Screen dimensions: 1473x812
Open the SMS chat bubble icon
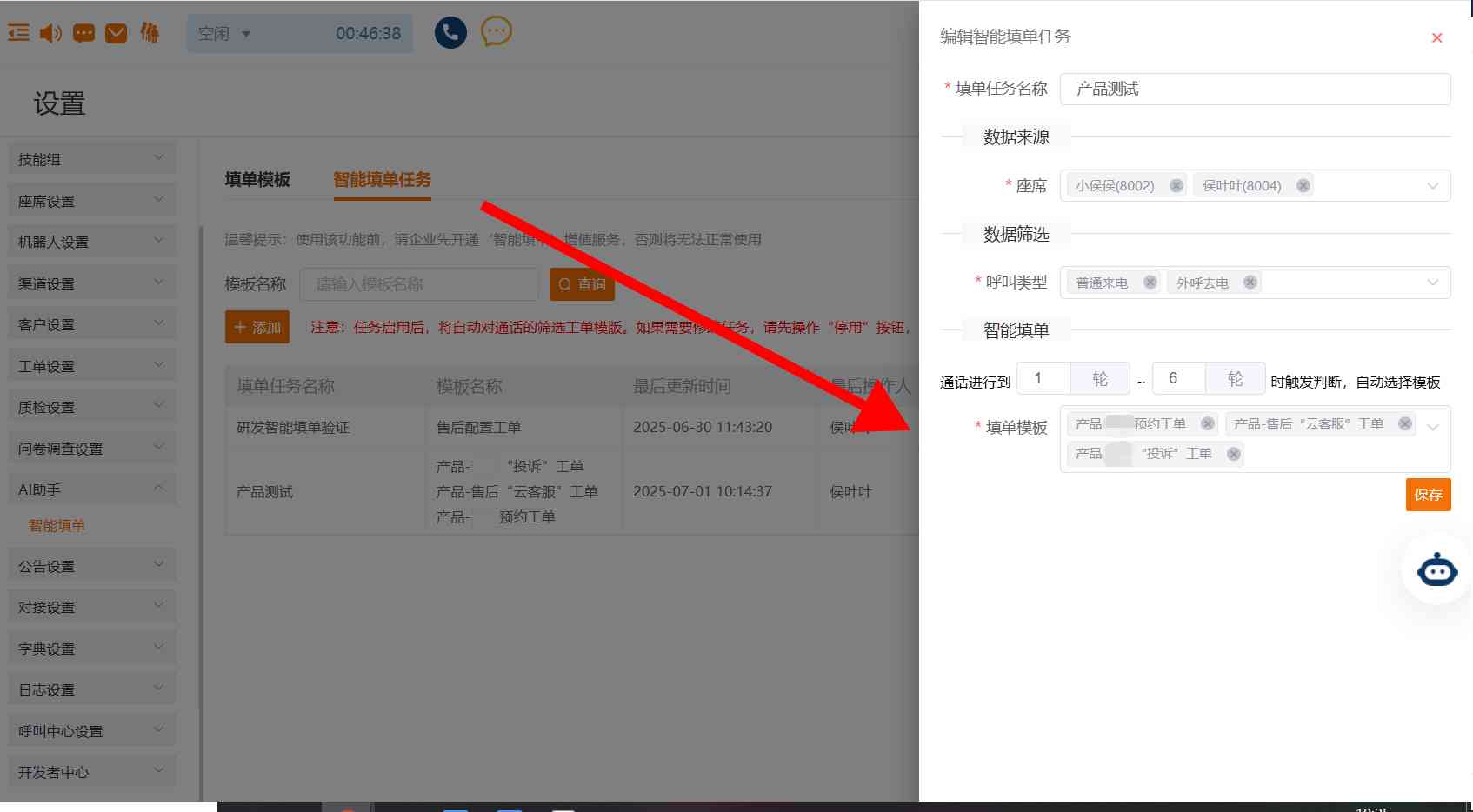pyautogui.click(x=83, y=32)
